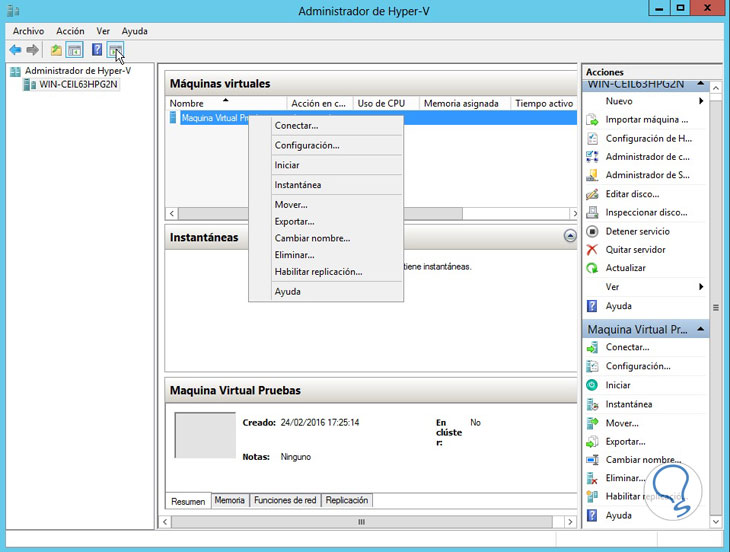
Task: Choose Cambiar nombre... in context menu
Action: click(x=326, y=238)
